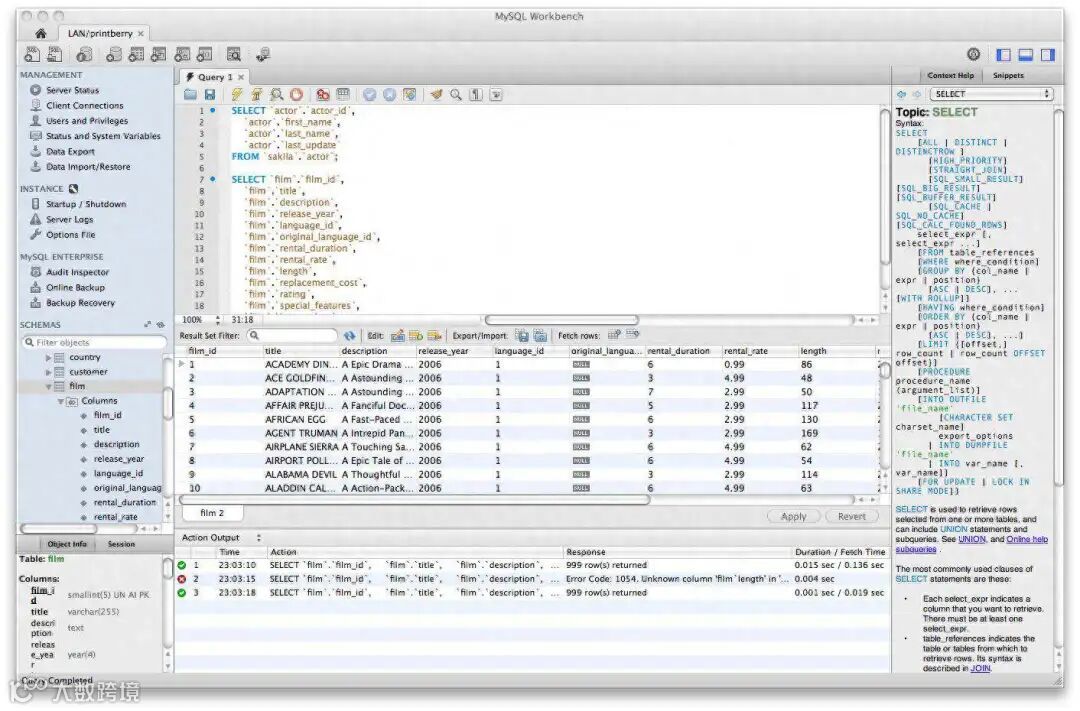Beautify the SQL with broom icon
The width and height of the screenshot is (1080, 711).
436,95
